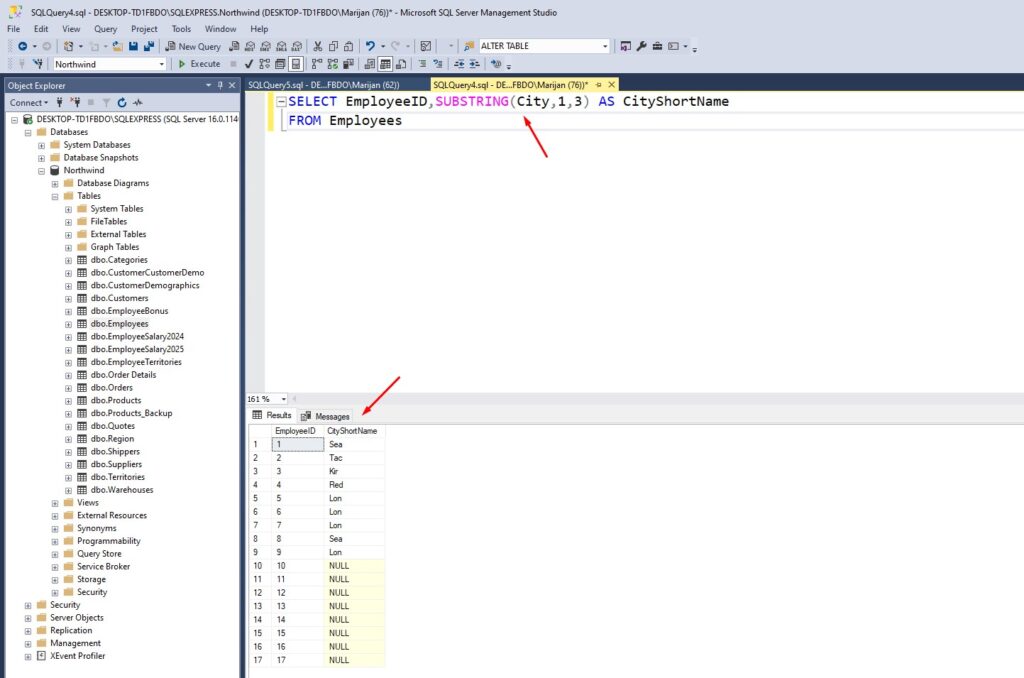Viewport: 1024px width, 678px height.
Task: Click NULL cell in row 17
Action: pos(354,660)
